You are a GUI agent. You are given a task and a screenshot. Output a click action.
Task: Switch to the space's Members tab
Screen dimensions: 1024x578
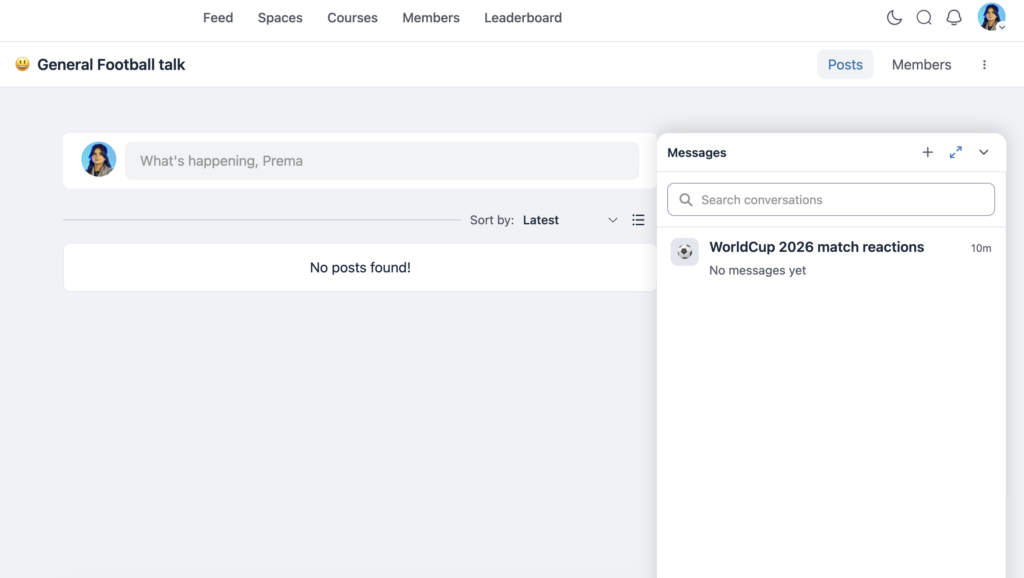(921, 65)
